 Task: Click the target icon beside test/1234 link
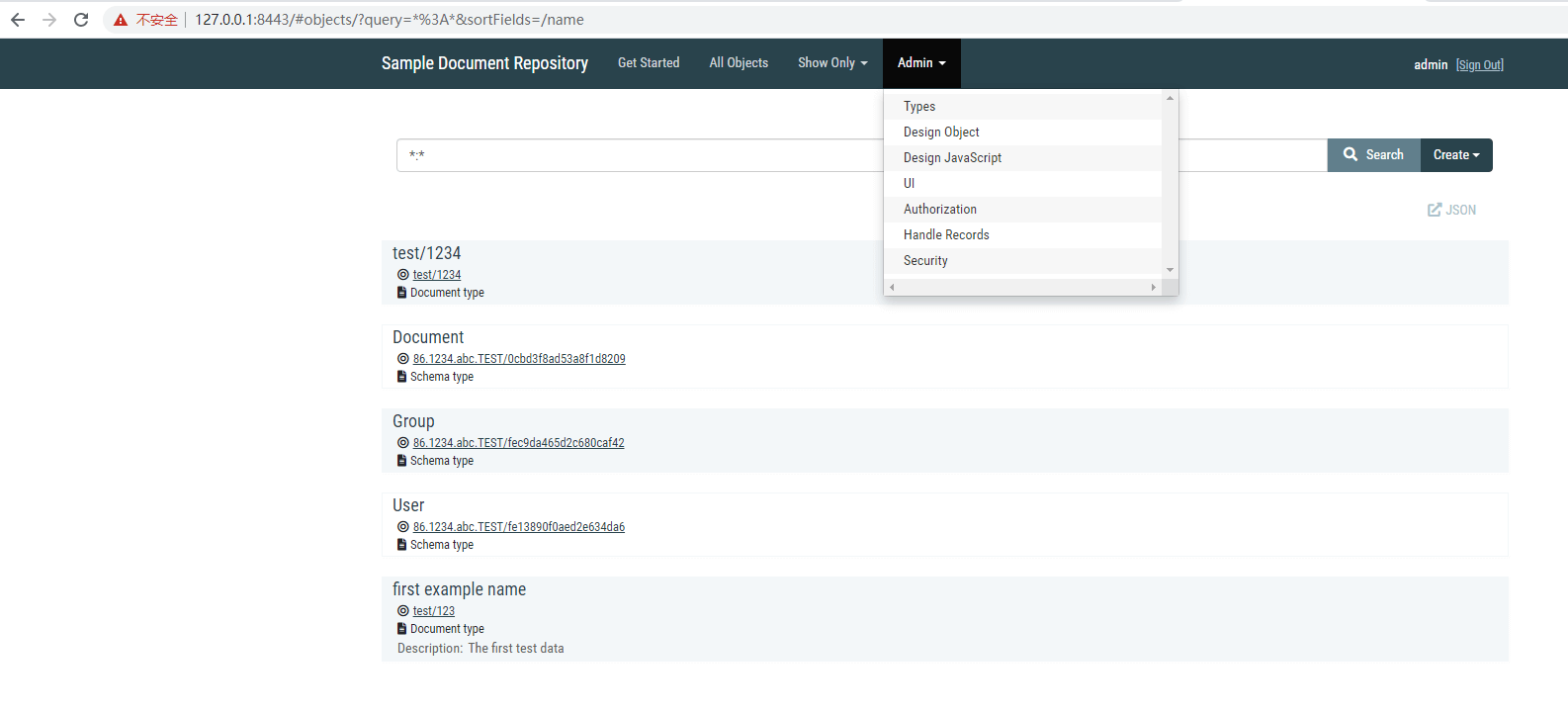403,275
